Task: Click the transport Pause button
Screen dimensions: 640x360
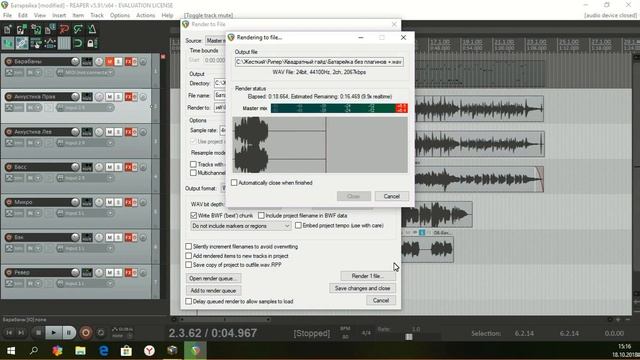Action: [69, 333]
